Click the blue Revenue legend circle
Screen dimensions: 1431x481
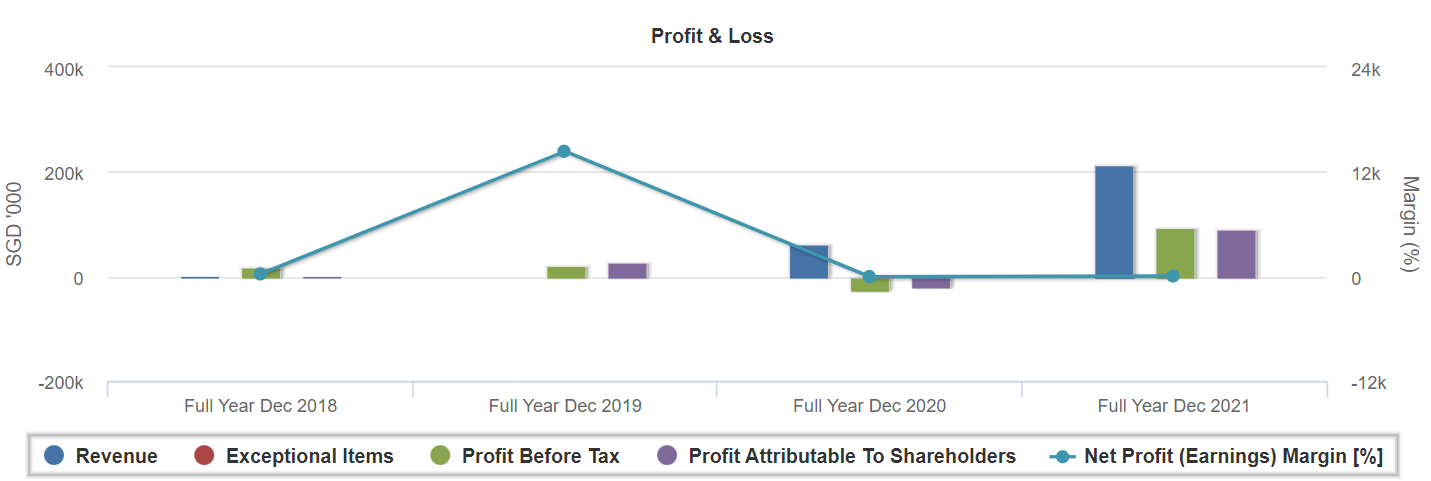55,456
